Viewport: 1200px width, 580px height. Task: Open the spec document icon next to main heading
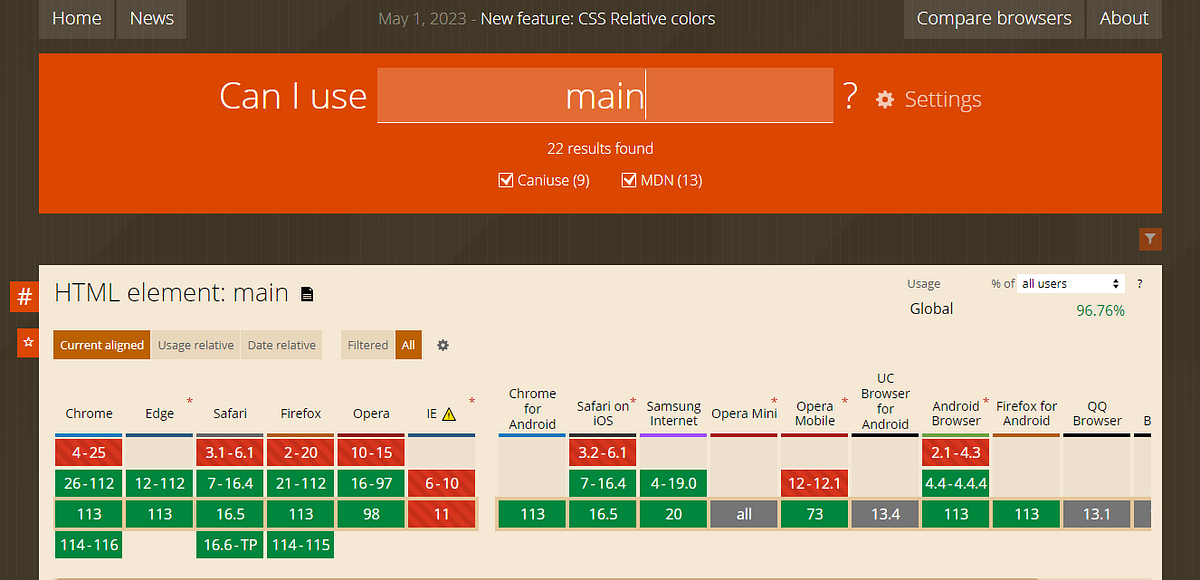coord(306,293)
